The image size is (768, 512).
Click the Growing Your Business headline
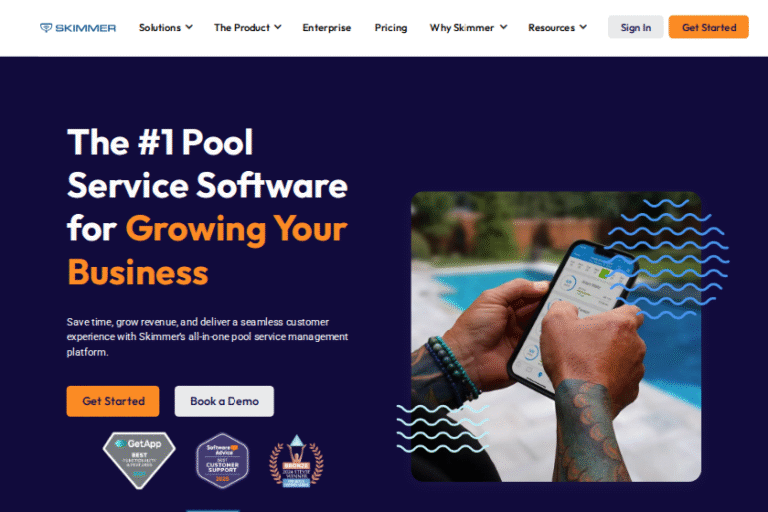(208, 250)
